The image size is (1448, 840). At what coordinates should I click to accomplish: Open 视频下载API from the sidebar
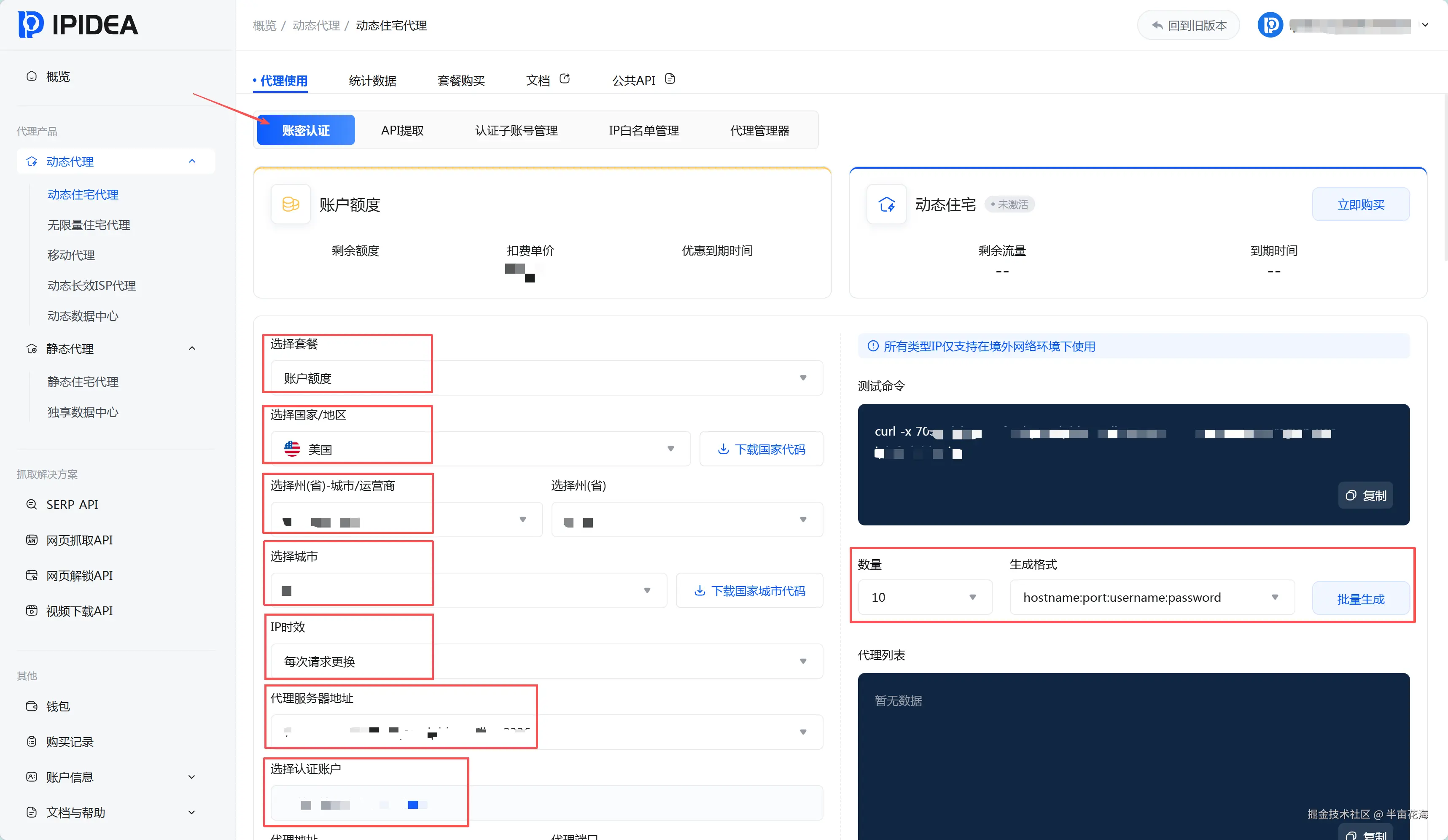point(79,611)
